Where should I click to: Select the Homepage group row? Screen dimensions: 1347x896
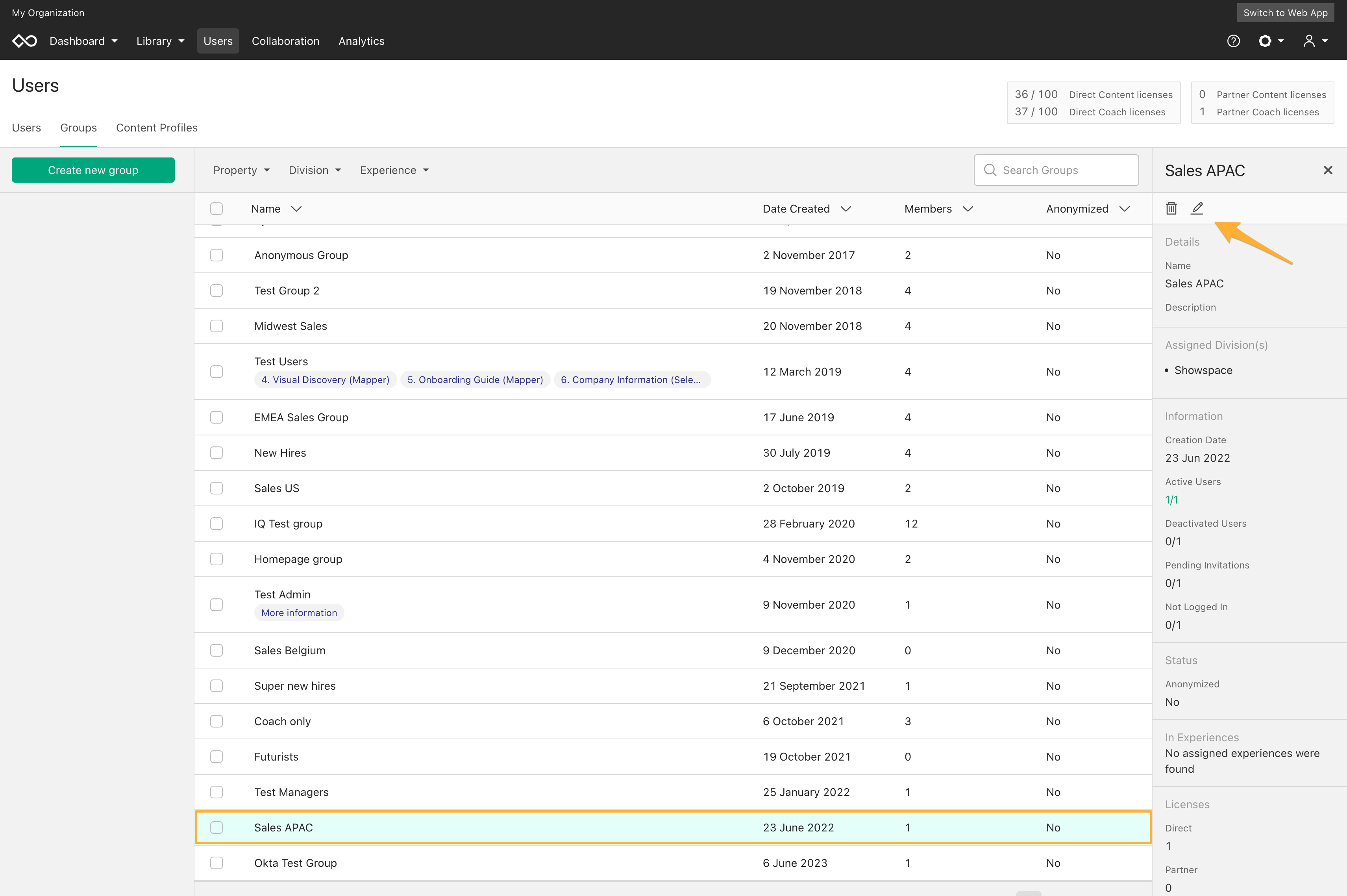[x=673, y=559]
